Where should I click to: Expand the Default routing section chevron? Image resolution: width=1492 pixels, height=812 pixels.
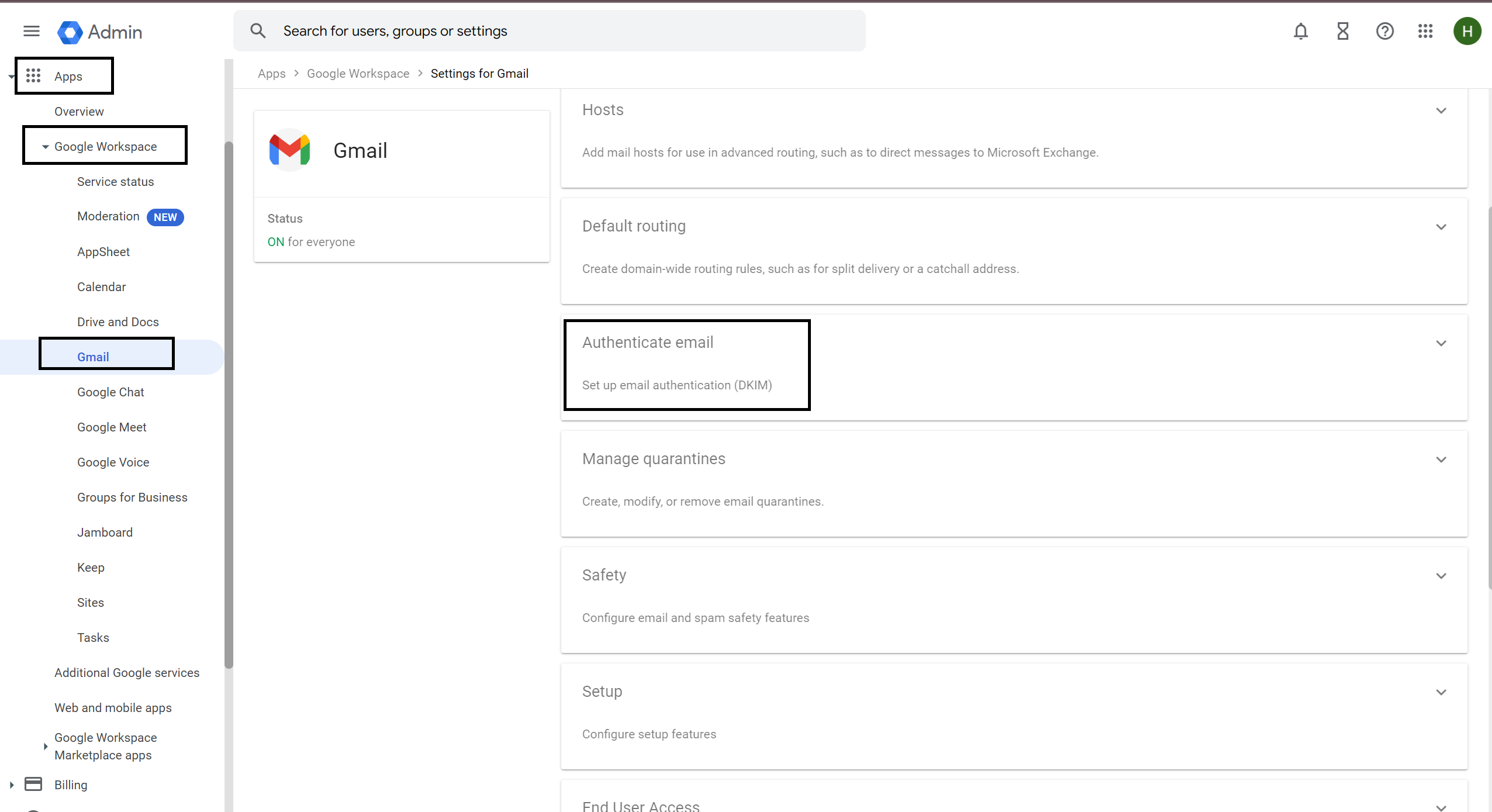tap(1441, 227)
